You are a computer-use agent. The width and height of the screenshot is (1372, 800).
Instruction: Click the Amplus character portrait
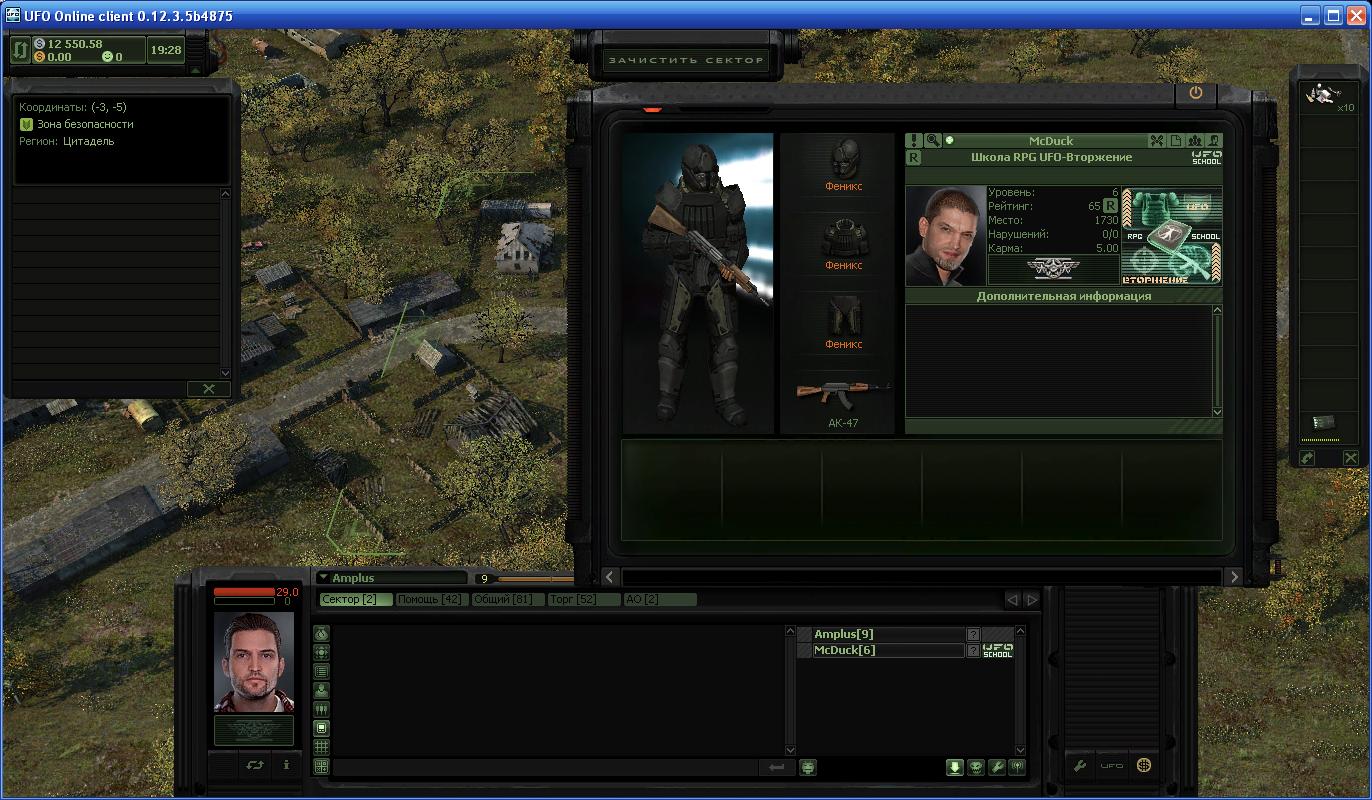point(254,661)
